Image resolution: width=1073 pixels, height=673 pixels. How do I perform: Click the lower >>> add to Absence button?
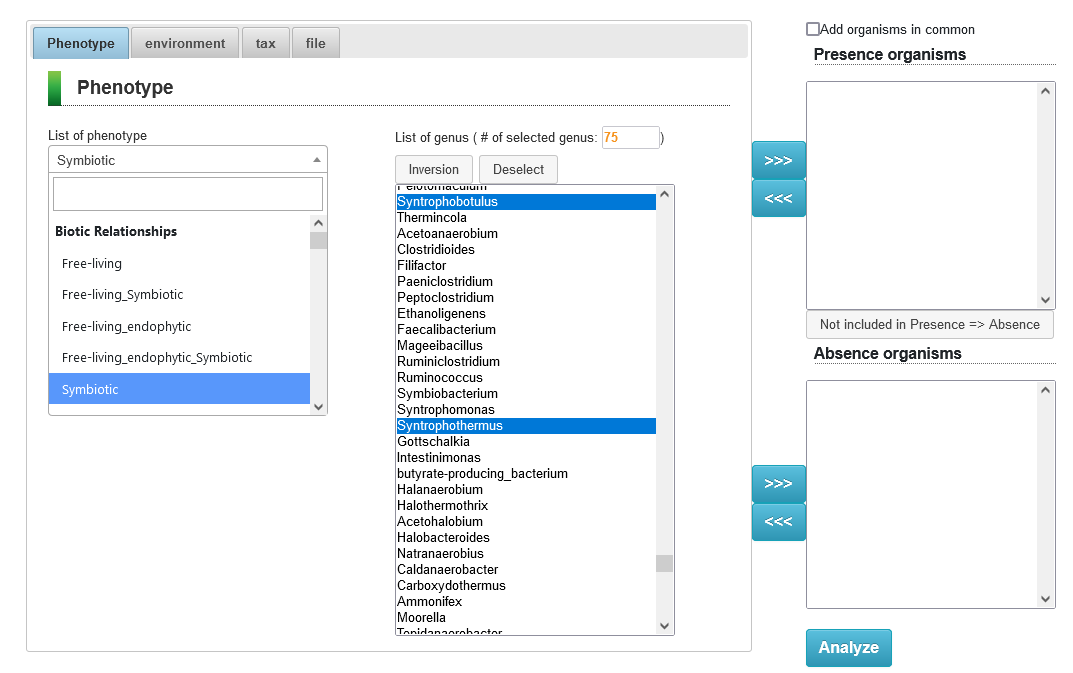(778, 484)
